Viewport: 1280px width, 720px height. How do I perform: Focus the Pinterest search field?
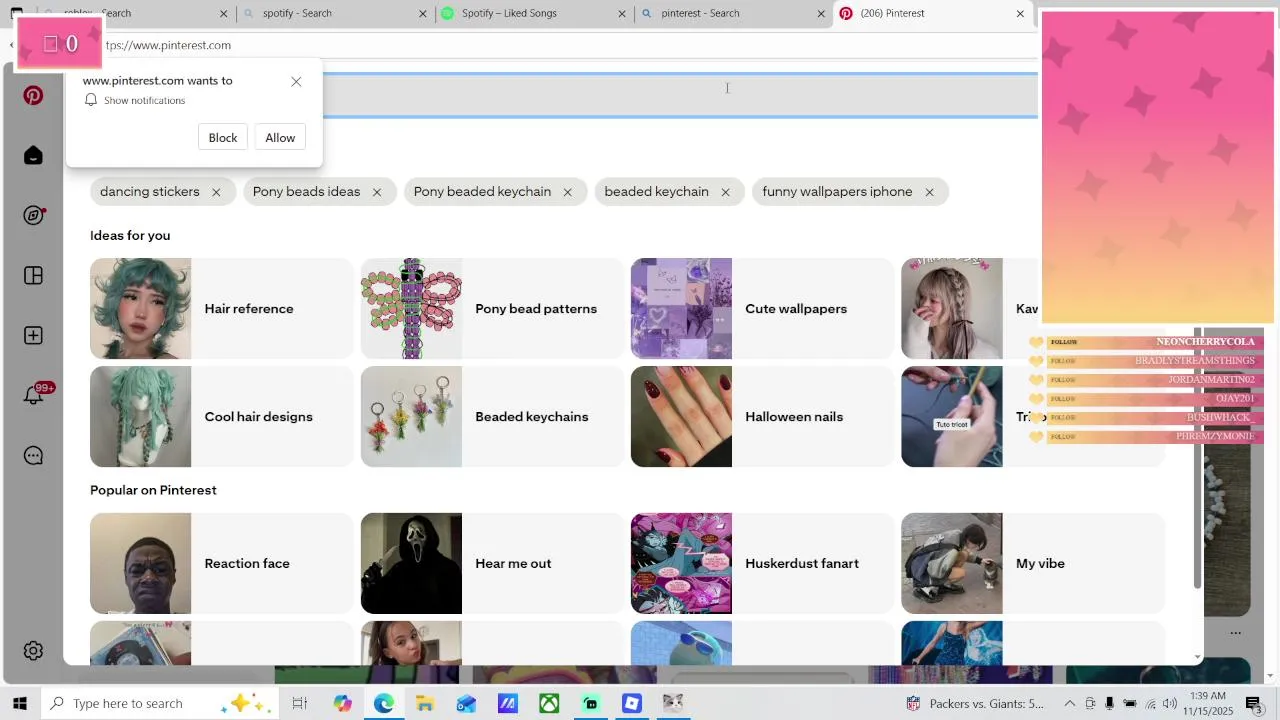point(680,95)
